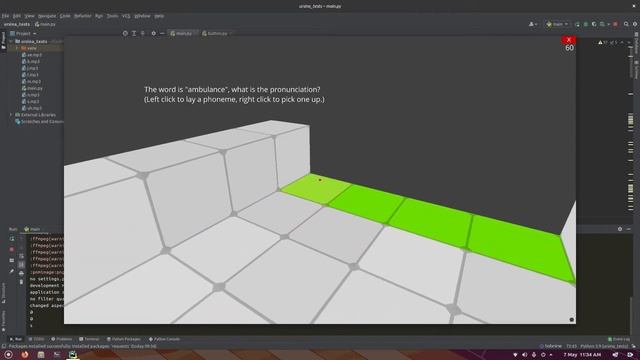
Task: Open the TODO tool window tab
Action: 36,339
